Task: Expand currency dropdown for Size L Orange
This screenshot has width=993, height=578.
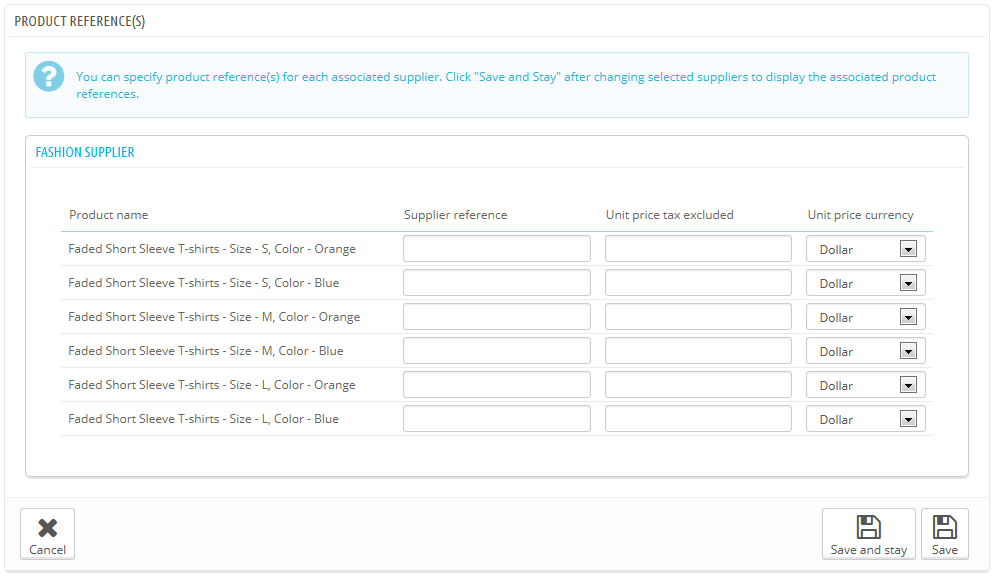Action: pos(865,385)
